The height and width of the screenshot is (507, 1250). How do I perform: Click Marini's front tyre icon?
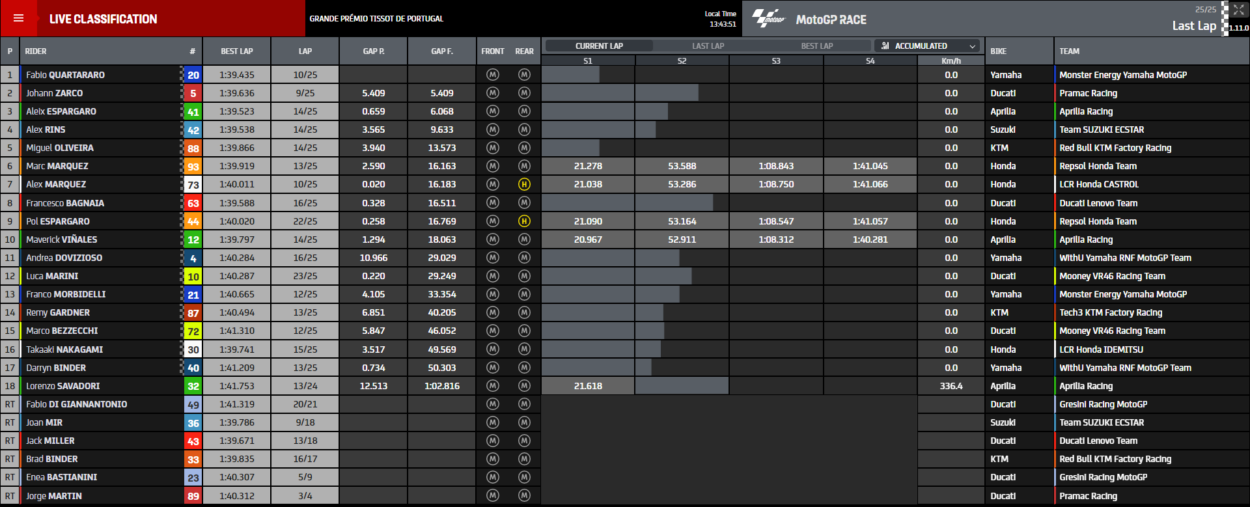pyautogui.click(x=492, y=276)
